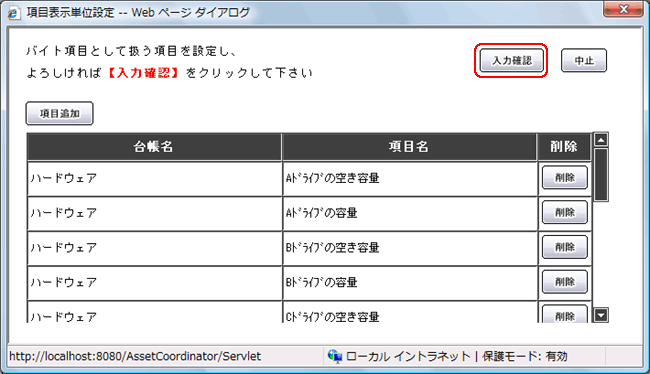
Task: Delete the Bドライブの空き容量 row
Action: (x=565, y=247)
